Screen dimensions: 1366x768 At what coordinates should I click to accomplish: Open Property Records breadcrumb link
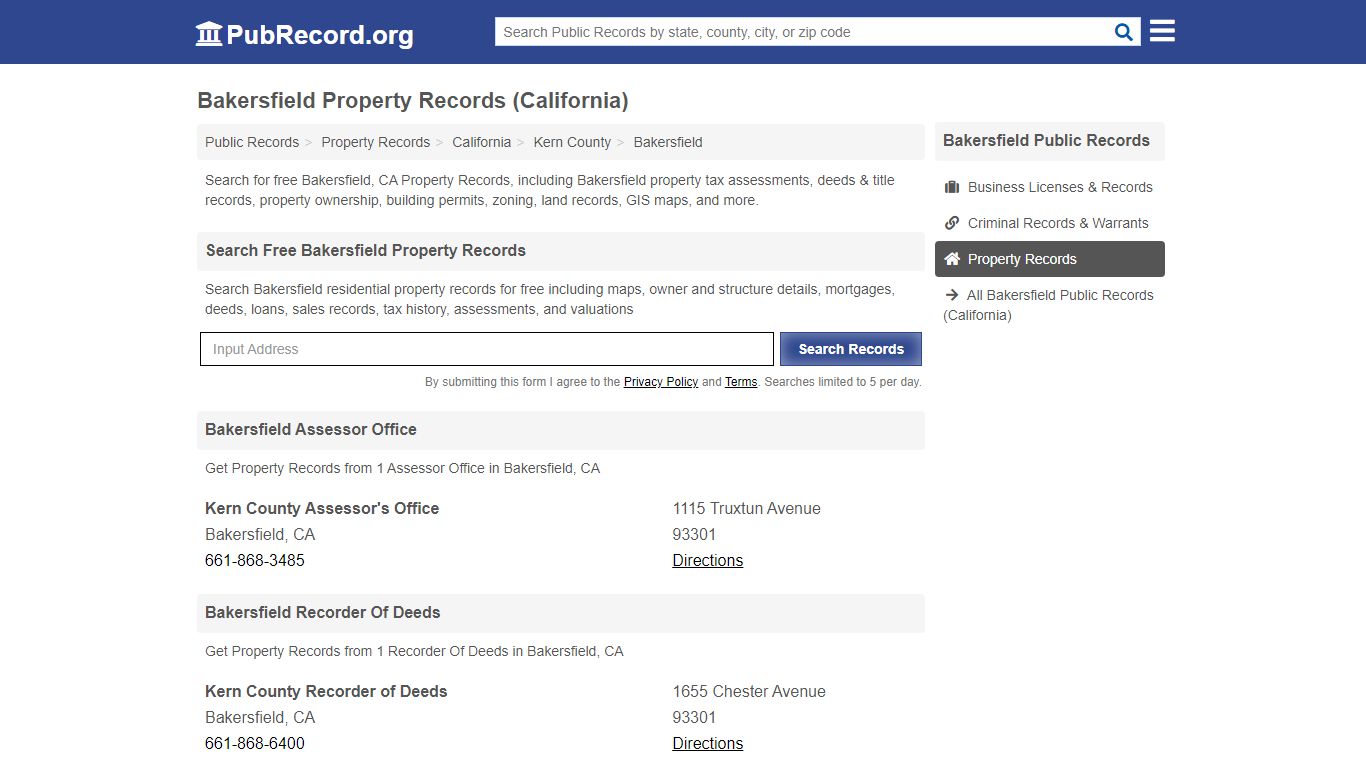[376, 142]
